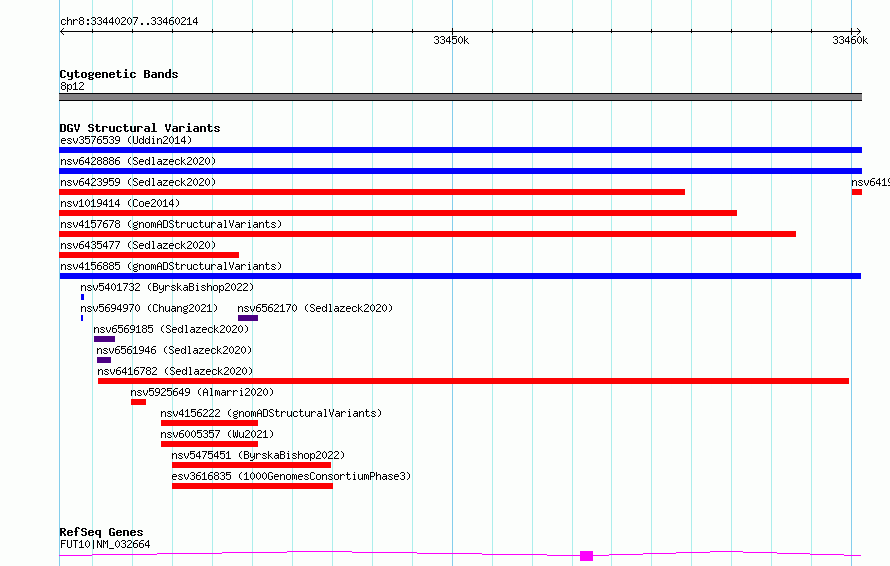890x566 pixels.
Task: Open the nsv6428886 (Sedlazeck2020) label
Action: pyautogui.click(x=138, y=161)
